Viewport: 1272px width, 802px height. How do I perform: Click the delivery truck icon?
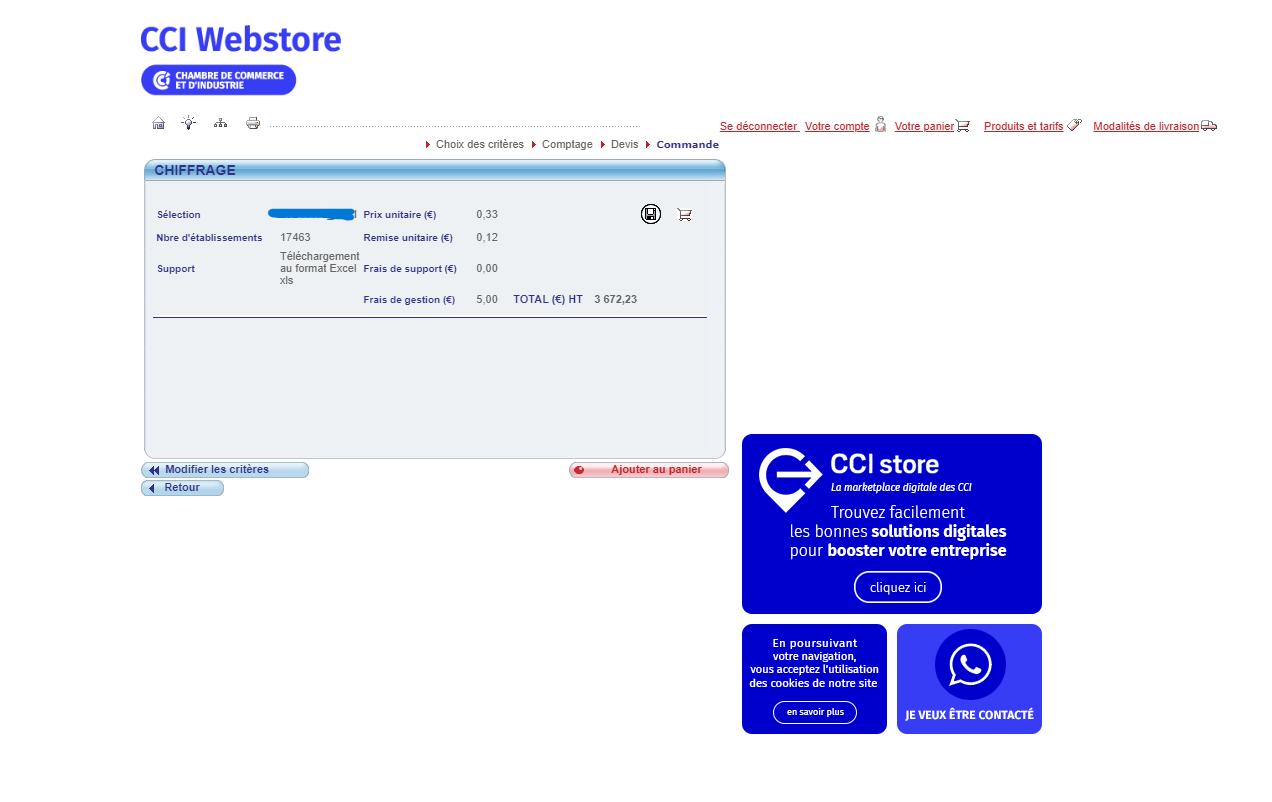tap(1209, 126)
